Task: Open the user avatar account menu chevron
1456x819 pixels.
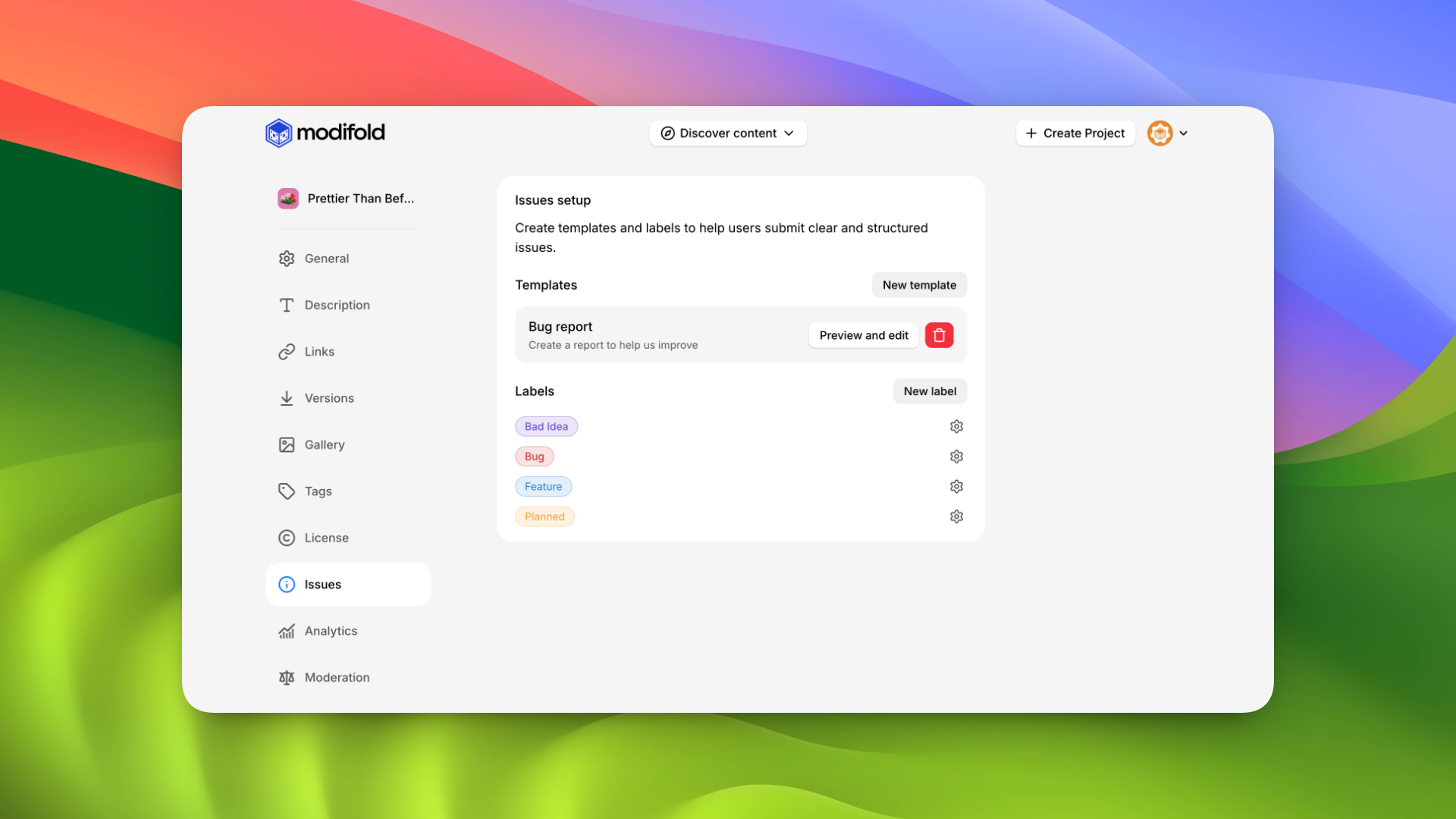Action: pyautogui.click(x=1184, y=133)
